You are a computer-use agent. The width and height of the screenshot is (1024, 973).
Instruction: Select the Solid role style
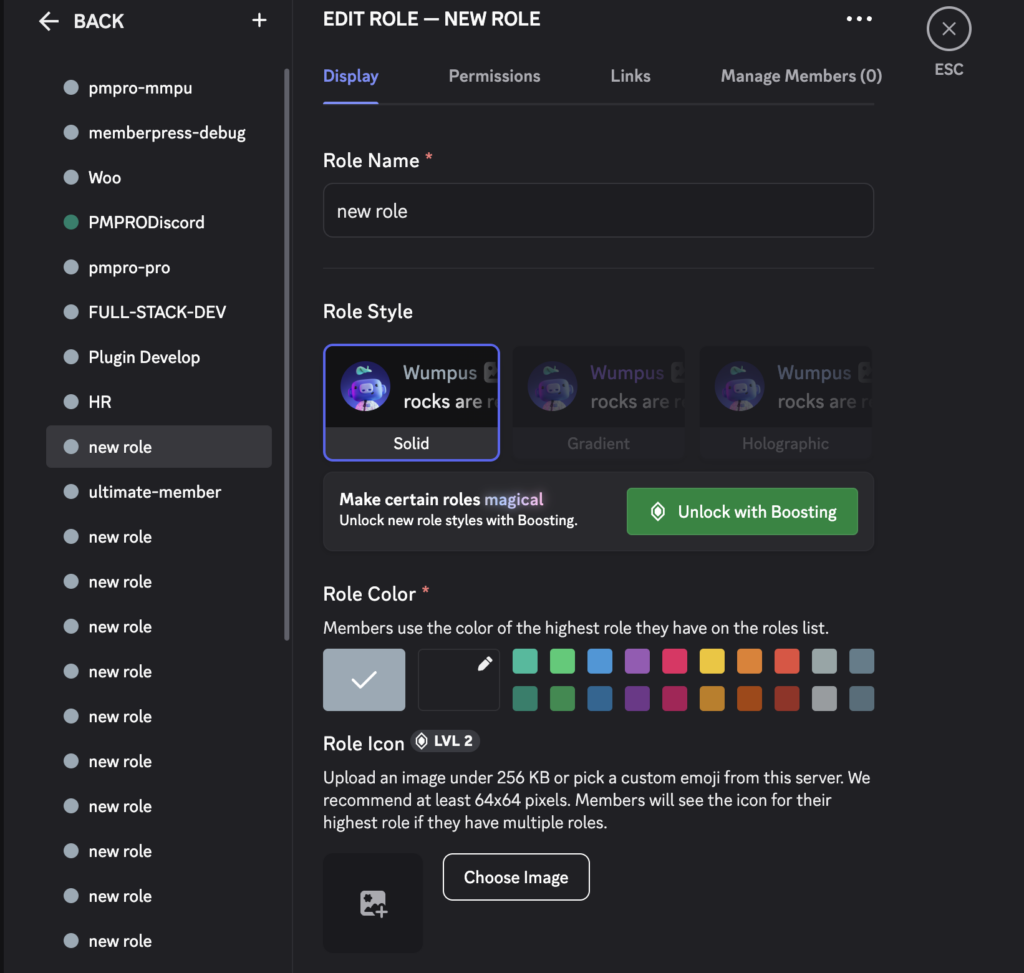pyautogui.click(x=411, y=403)
